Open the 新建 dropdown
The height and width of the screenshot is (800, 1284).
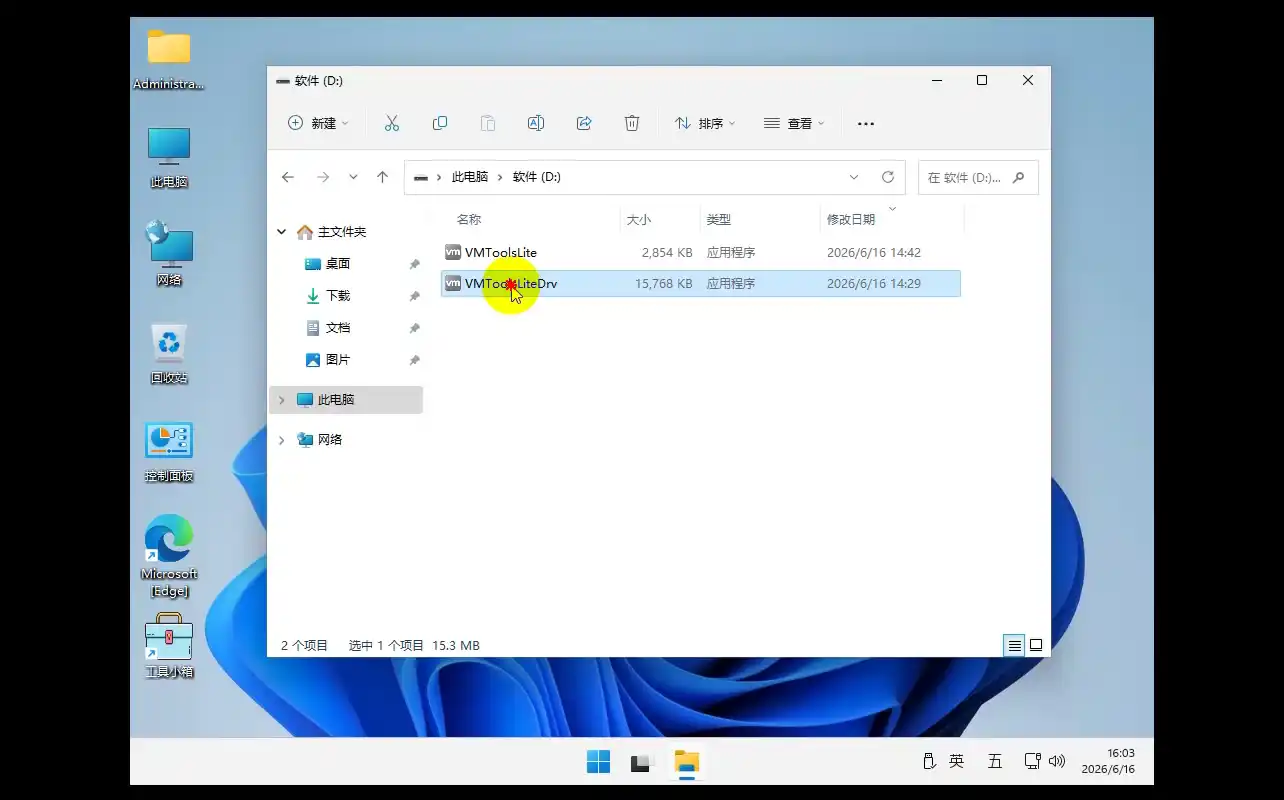[x=318, y=123]
